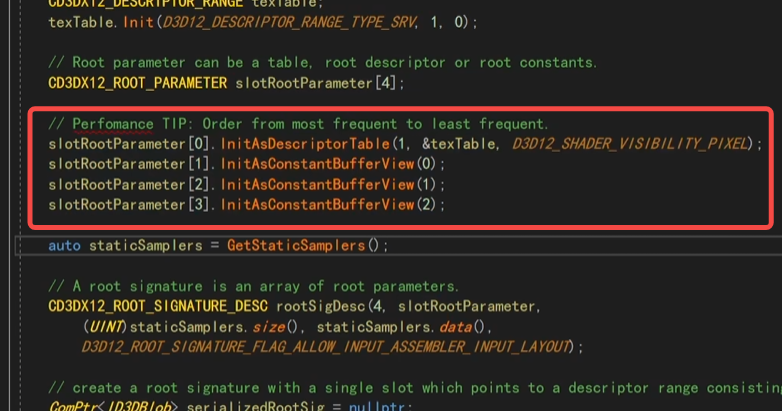The image size is (782, 411).
Task: Click InitAsConstantBufferView(1) call
Action: coord(328,185)
